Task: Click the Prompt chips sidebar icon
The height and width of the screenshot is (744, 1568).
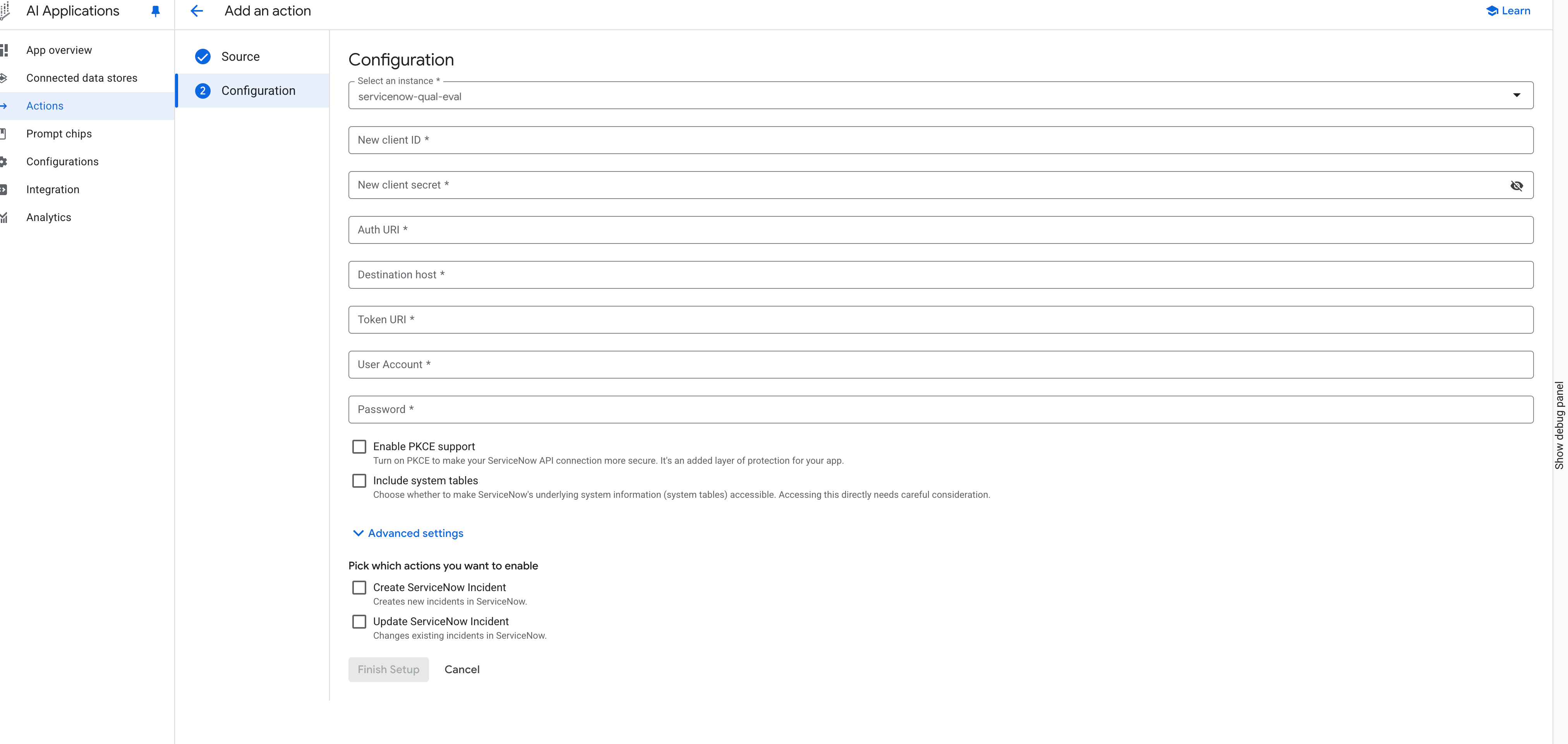Action: click(x=5, y=133)
